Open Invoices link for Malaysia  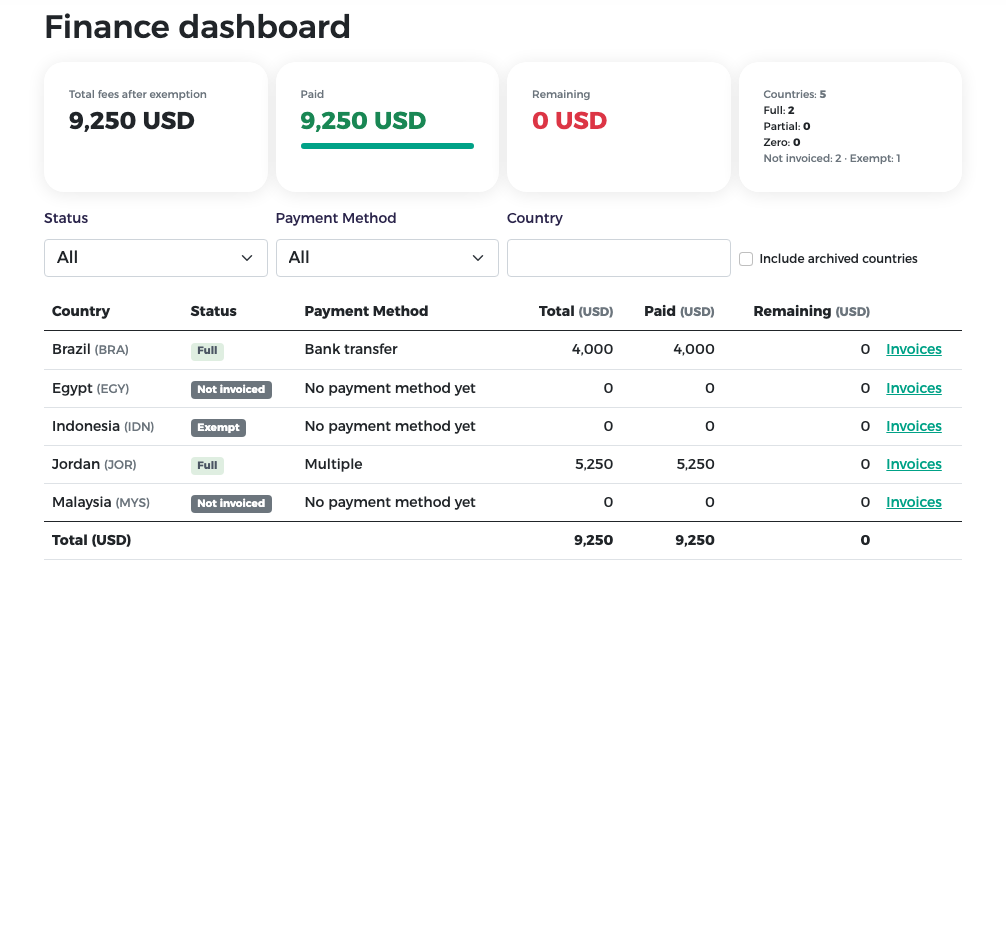click(x=914, y=502)
